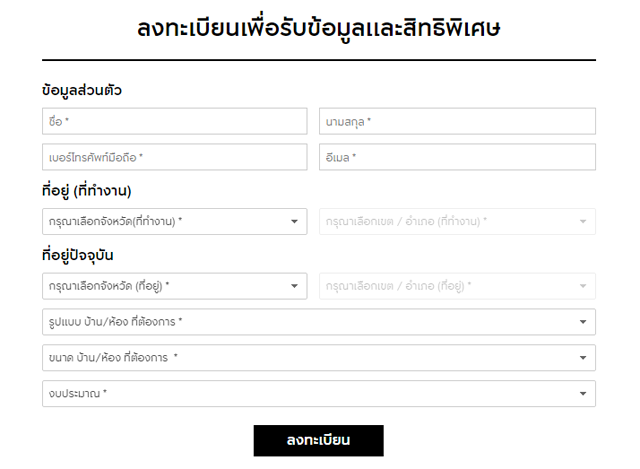Click arrow icon of work province dropdown
Image resolution: width=640 pixels, height=469 pixels.
coord(295,221)
